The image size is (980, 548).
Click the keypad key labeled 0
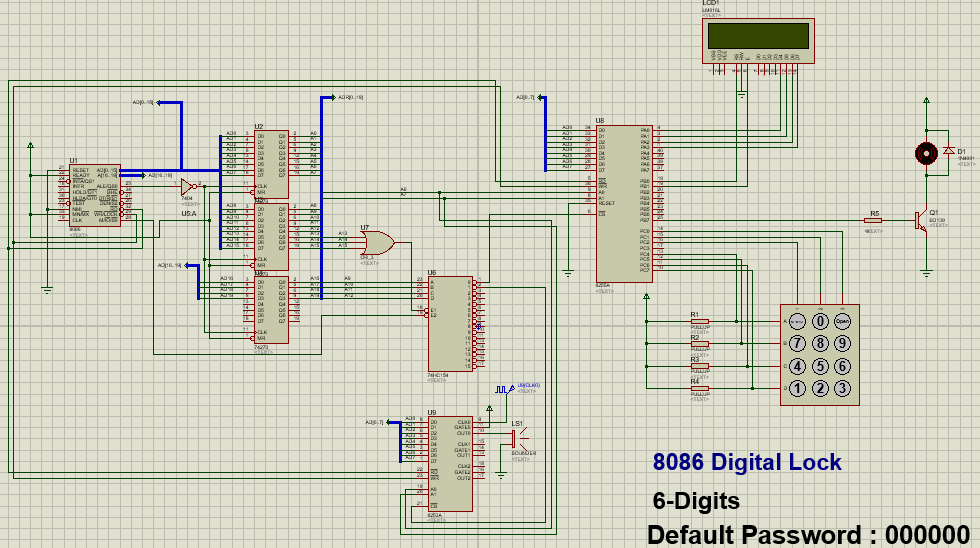[820, 322]
